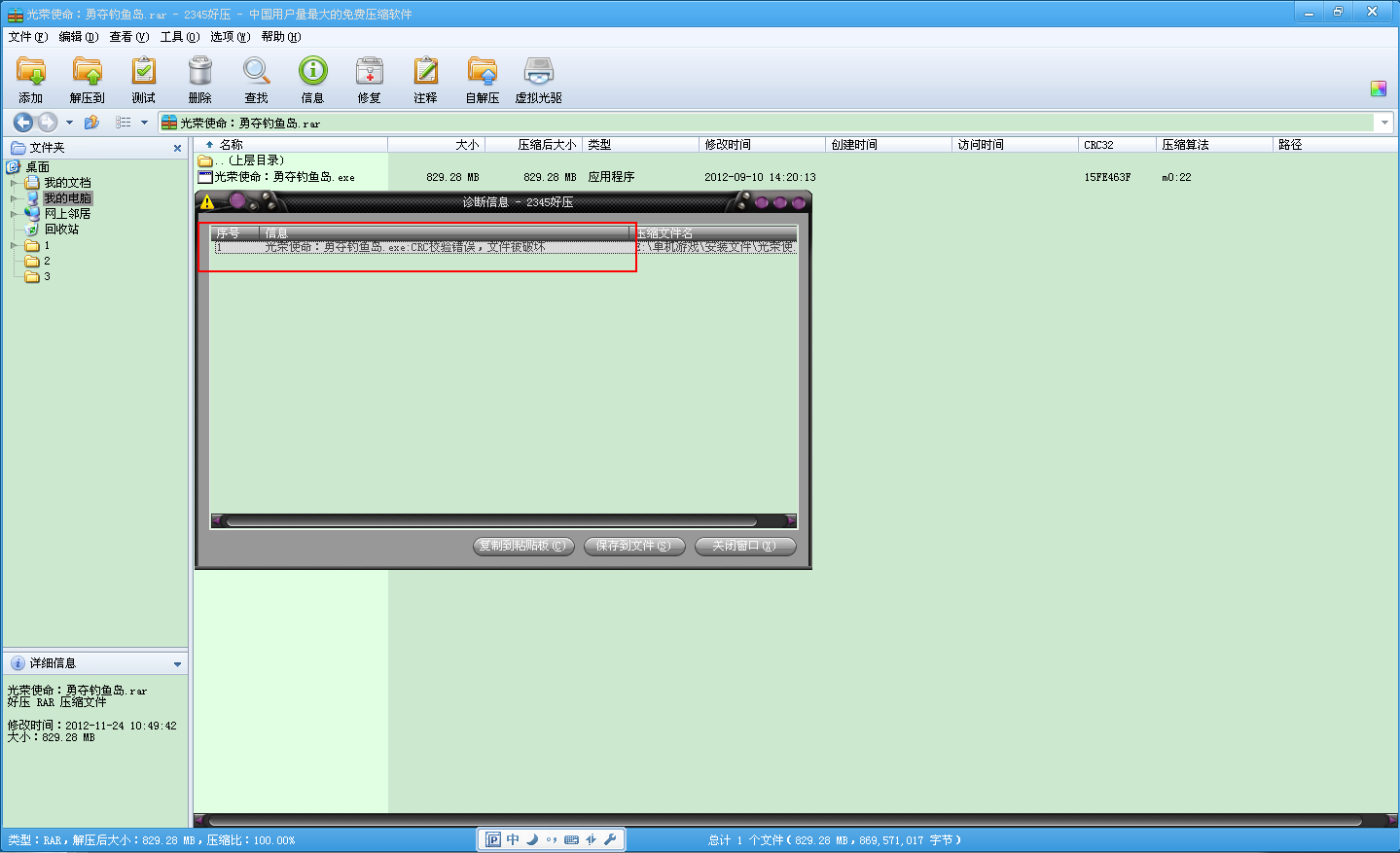Click the 修复 (Repair) toolbar icon
Image resolution: width=1400 pixels, height=853 pixels.
pyautogui.click(x=370, y=71)
